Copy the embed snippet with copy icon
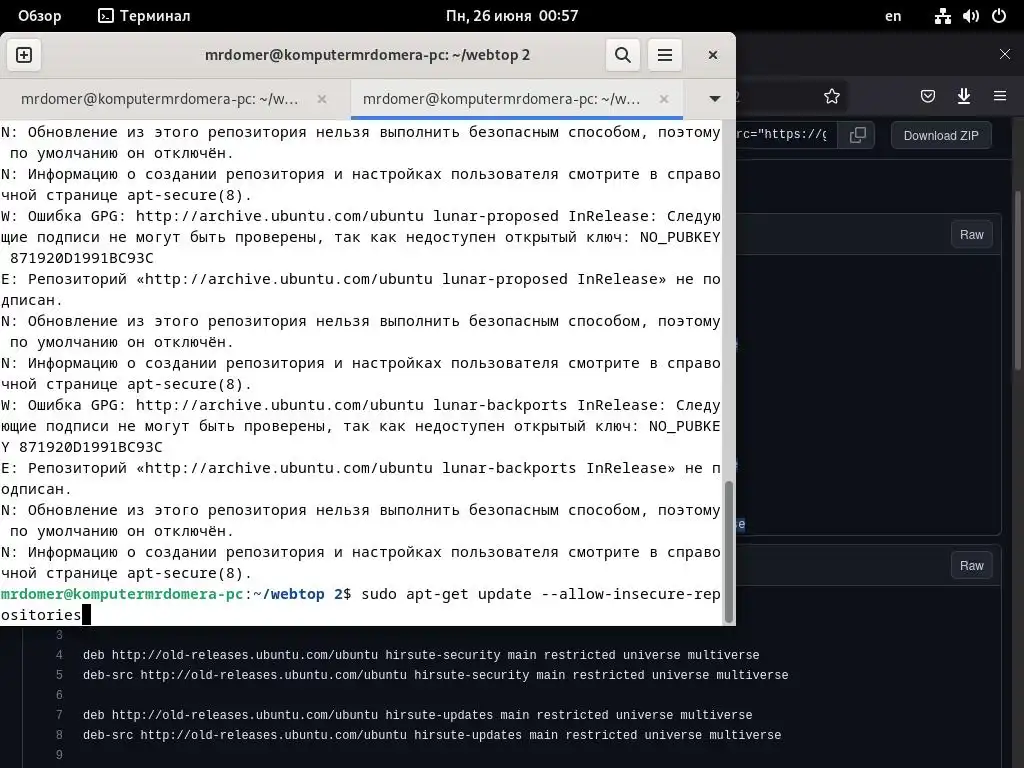Viewport: 1024px width, 768px height. (857, 135)
